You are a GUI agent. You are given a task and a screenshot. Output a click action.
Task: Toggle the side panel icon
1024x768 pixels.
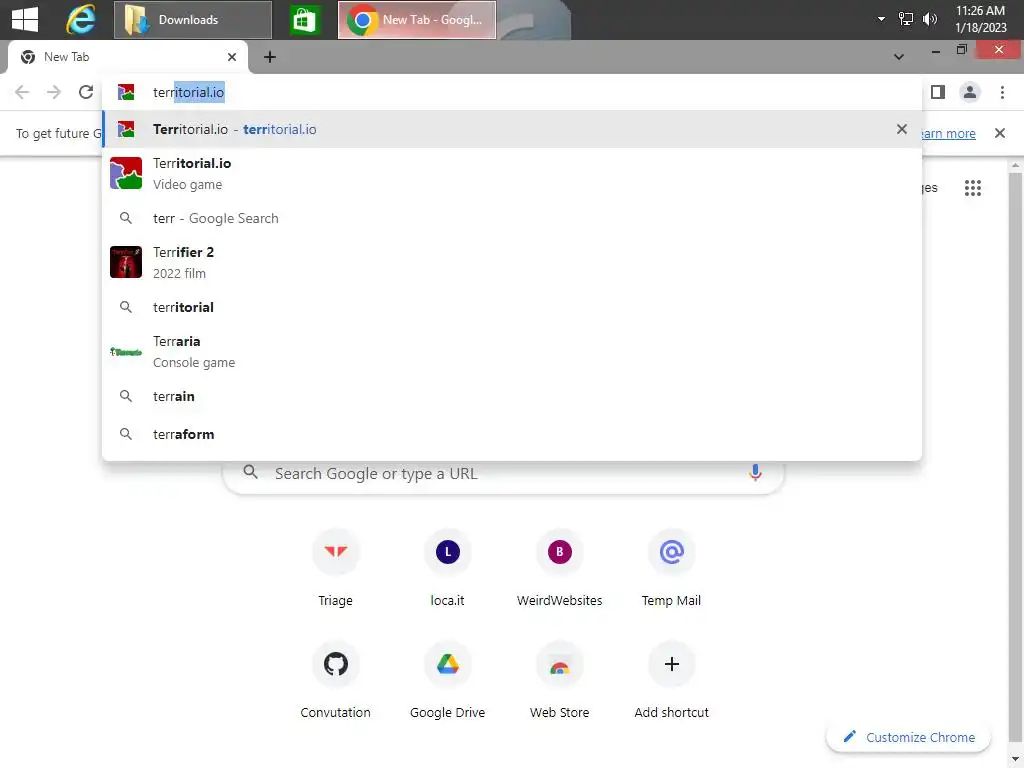938,92
